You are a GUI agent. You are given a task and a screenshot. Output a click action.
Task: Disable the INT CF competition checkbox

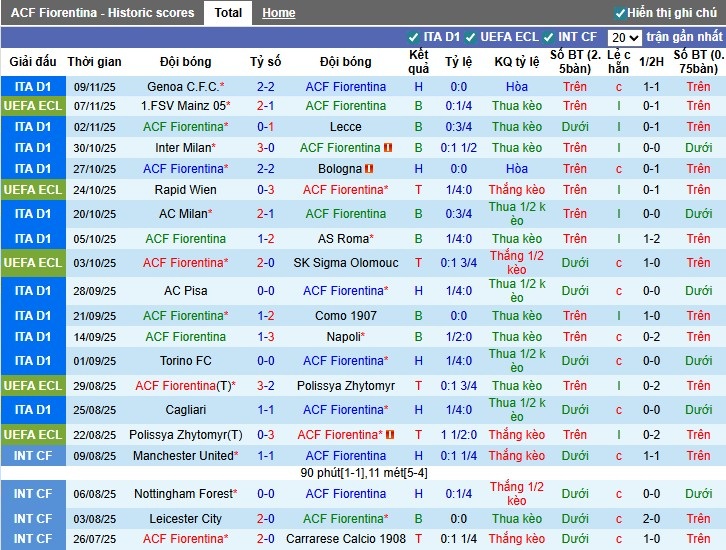549,37
